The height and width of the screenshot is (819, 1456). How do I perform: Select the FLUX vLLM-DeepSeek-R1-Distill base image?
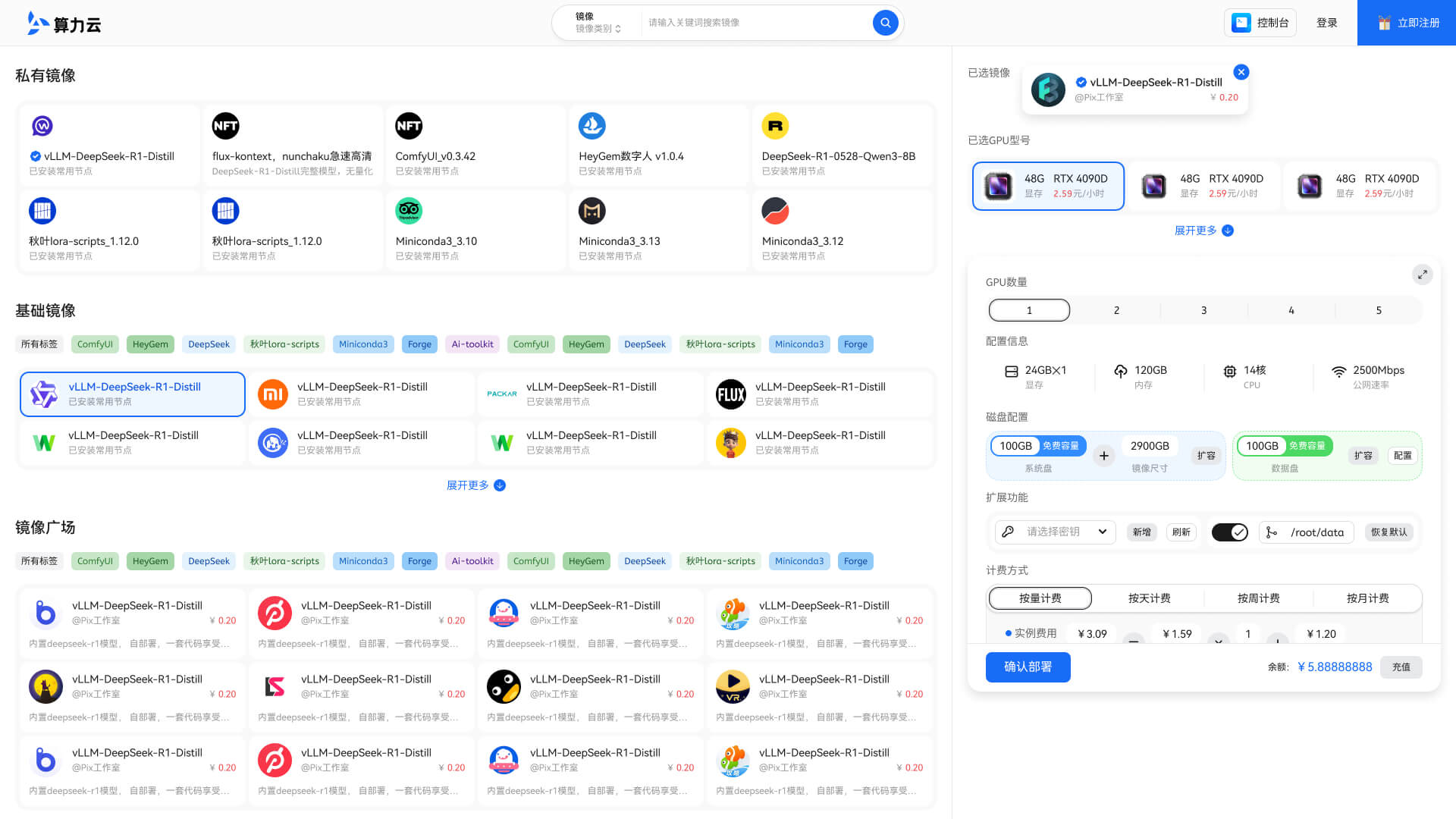(x=819, y=394)
